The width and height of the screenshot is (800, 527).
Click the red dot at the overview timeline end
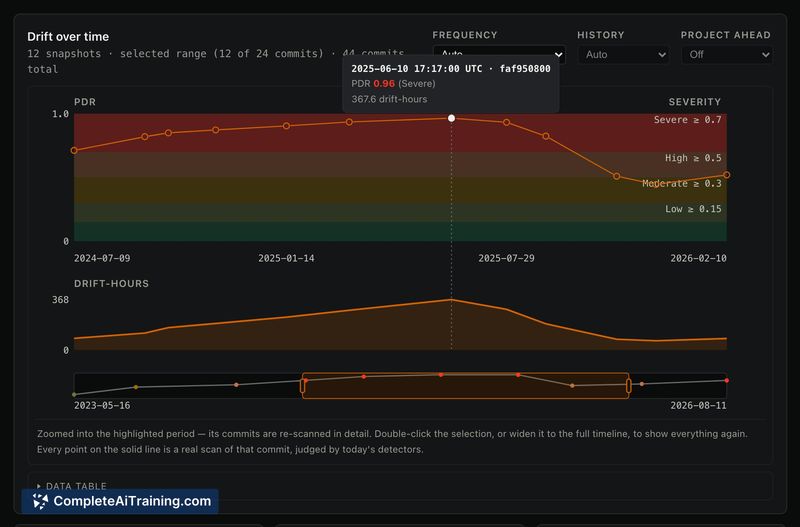pyautogui.click(x=727, y=381)
